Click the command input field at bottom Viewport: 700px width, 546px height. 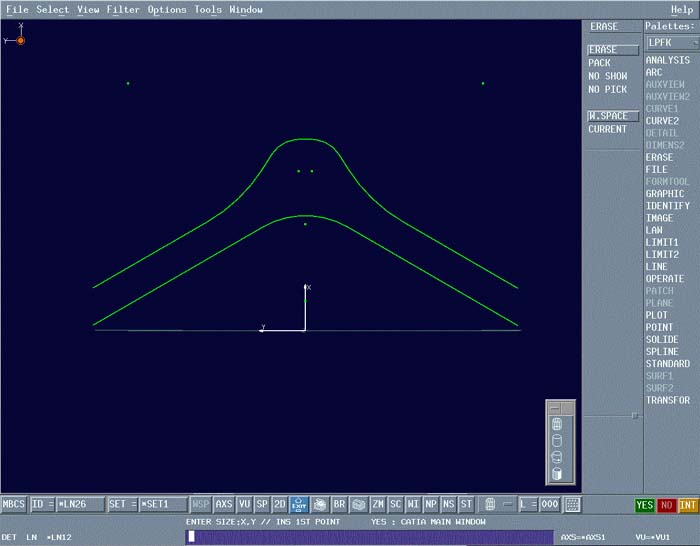pos(370,537)
